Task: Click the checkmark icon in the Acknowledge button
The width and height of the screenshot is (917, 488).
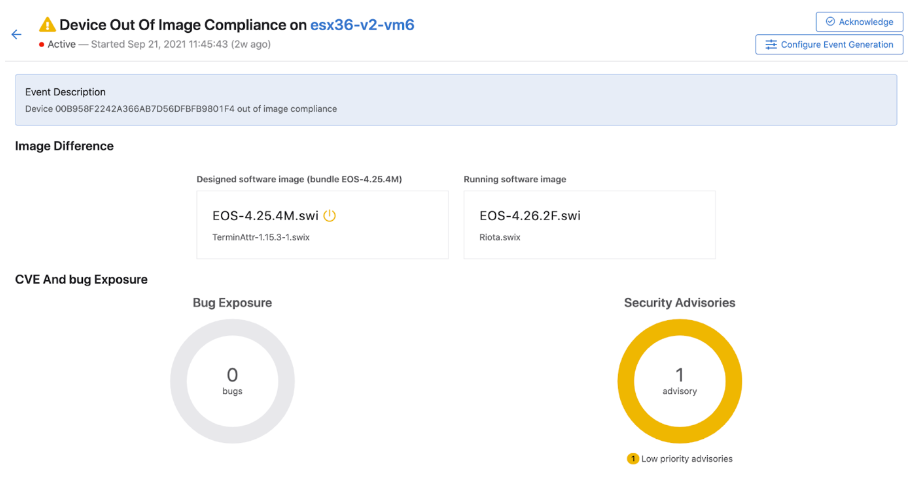Action: (x=830, y=22)
